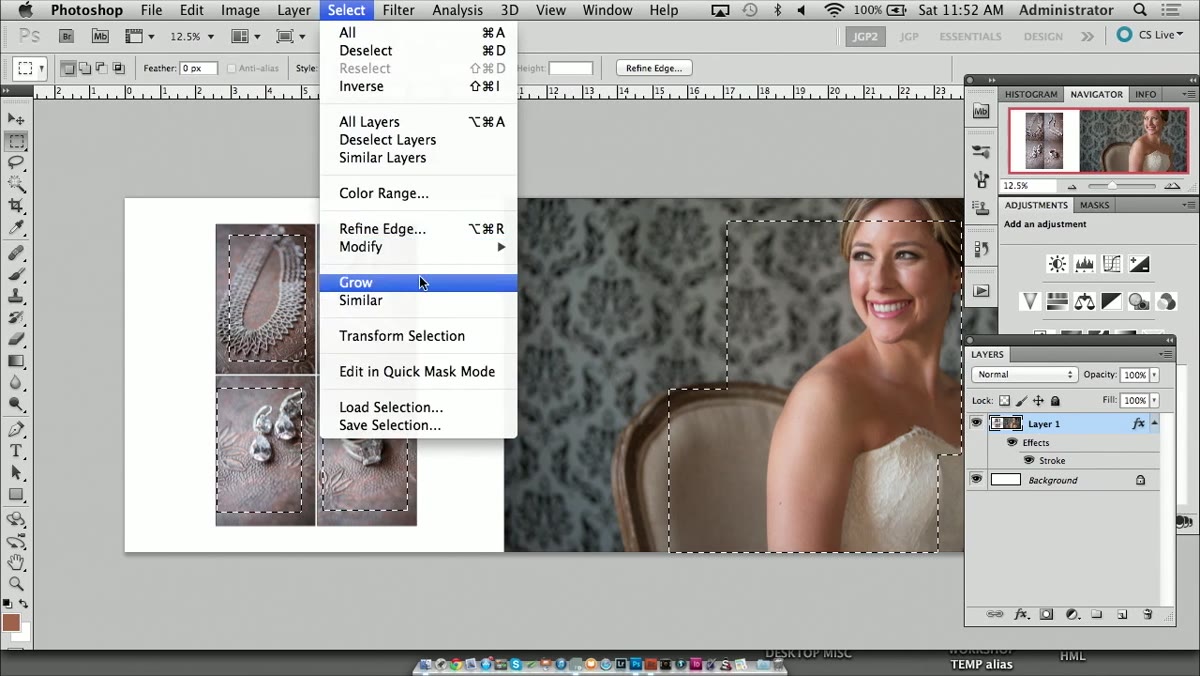Select the Rectangle shape tool
The width and height of the screenshot is (1200, 676).
(x=16, y=494)
